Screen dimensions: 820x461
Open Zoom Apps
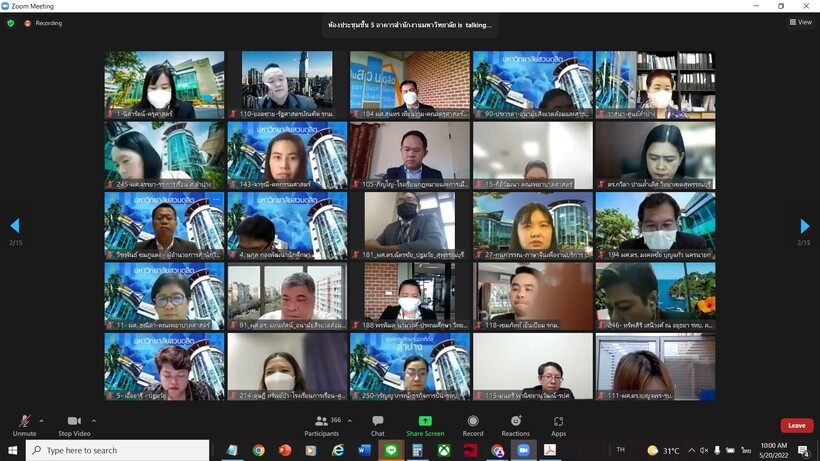tap(558, 424)
